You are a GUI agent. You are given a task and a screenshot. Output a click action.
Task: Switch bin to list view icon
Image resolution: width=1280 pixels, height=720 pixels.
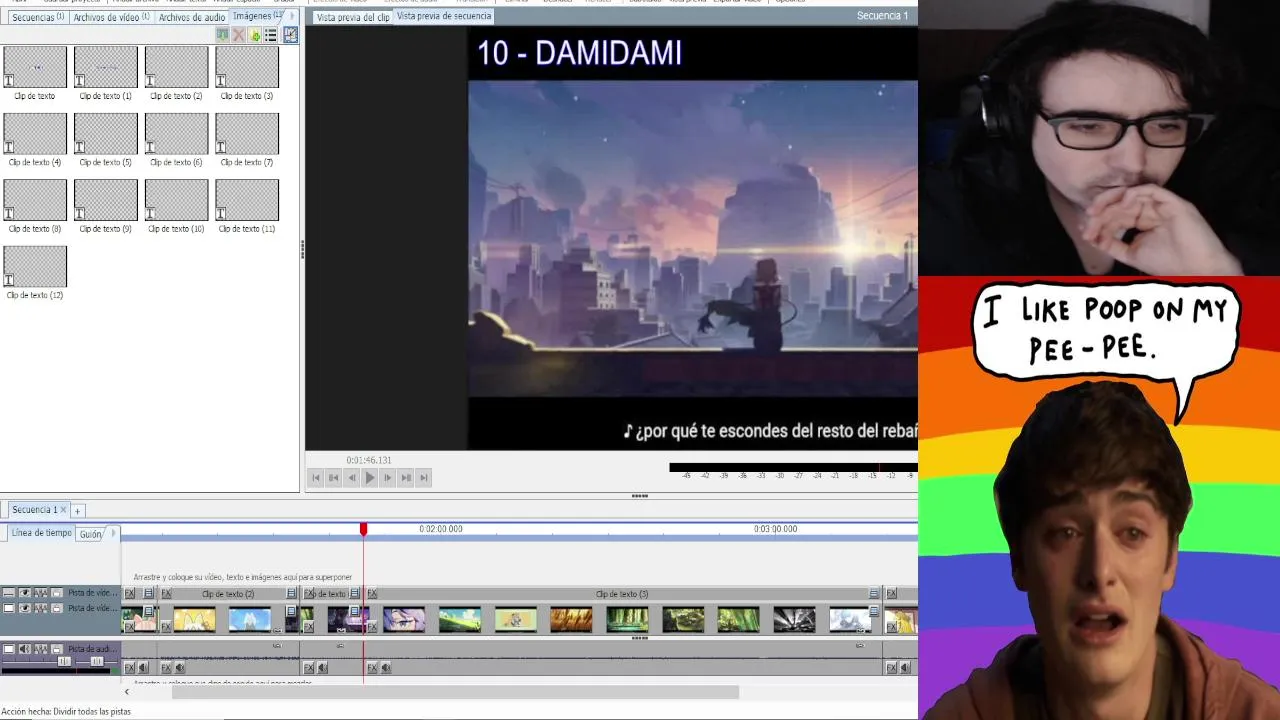[270, 35]
